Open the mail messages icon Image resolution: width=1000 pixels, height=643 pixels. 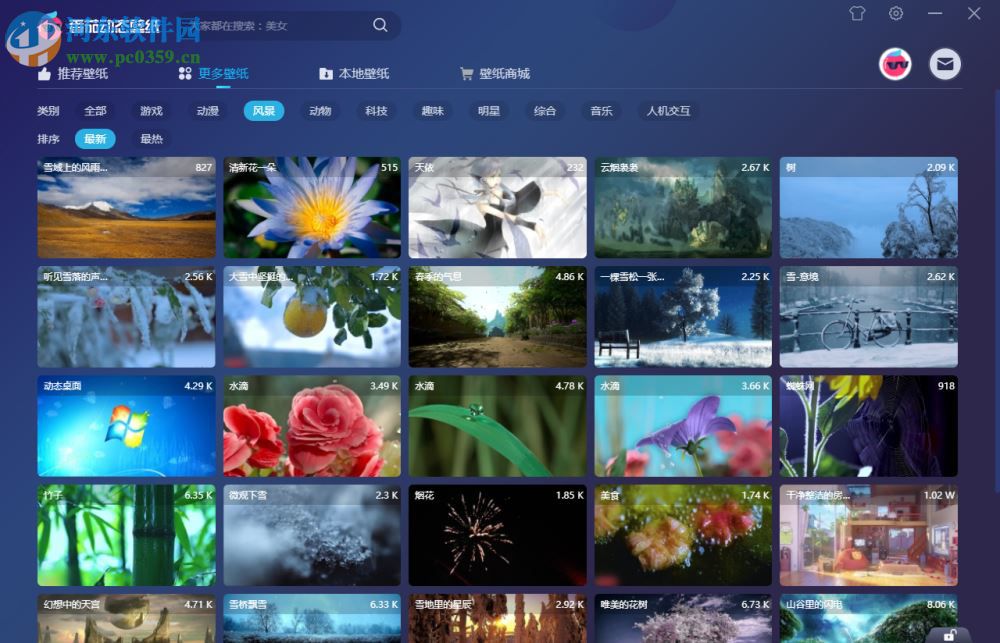tap(945, 64)
